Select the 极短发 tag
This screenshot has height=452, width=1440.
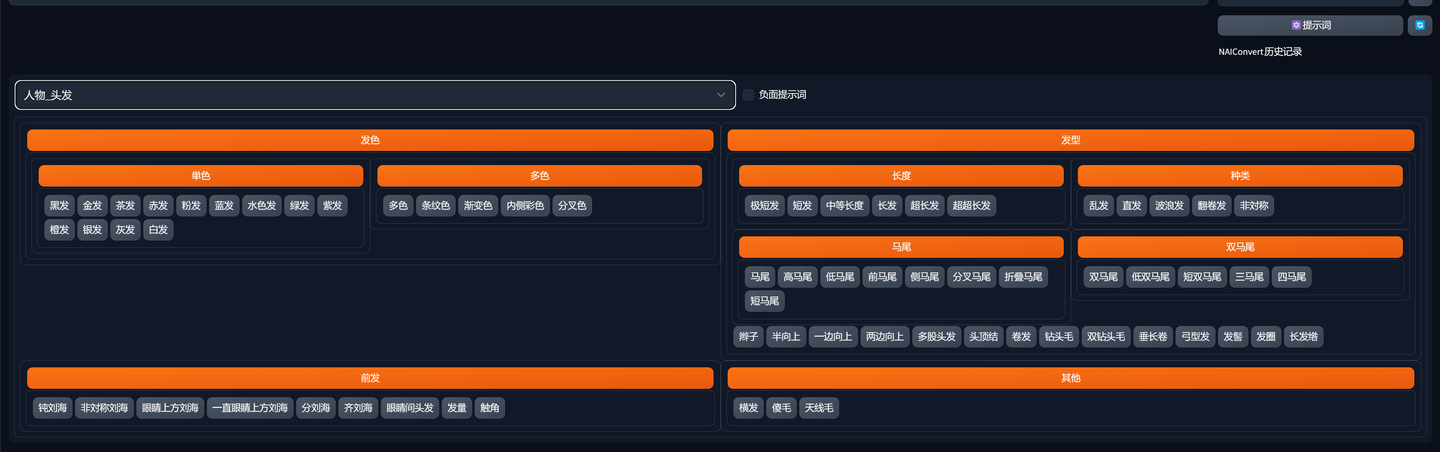(764, 206)
